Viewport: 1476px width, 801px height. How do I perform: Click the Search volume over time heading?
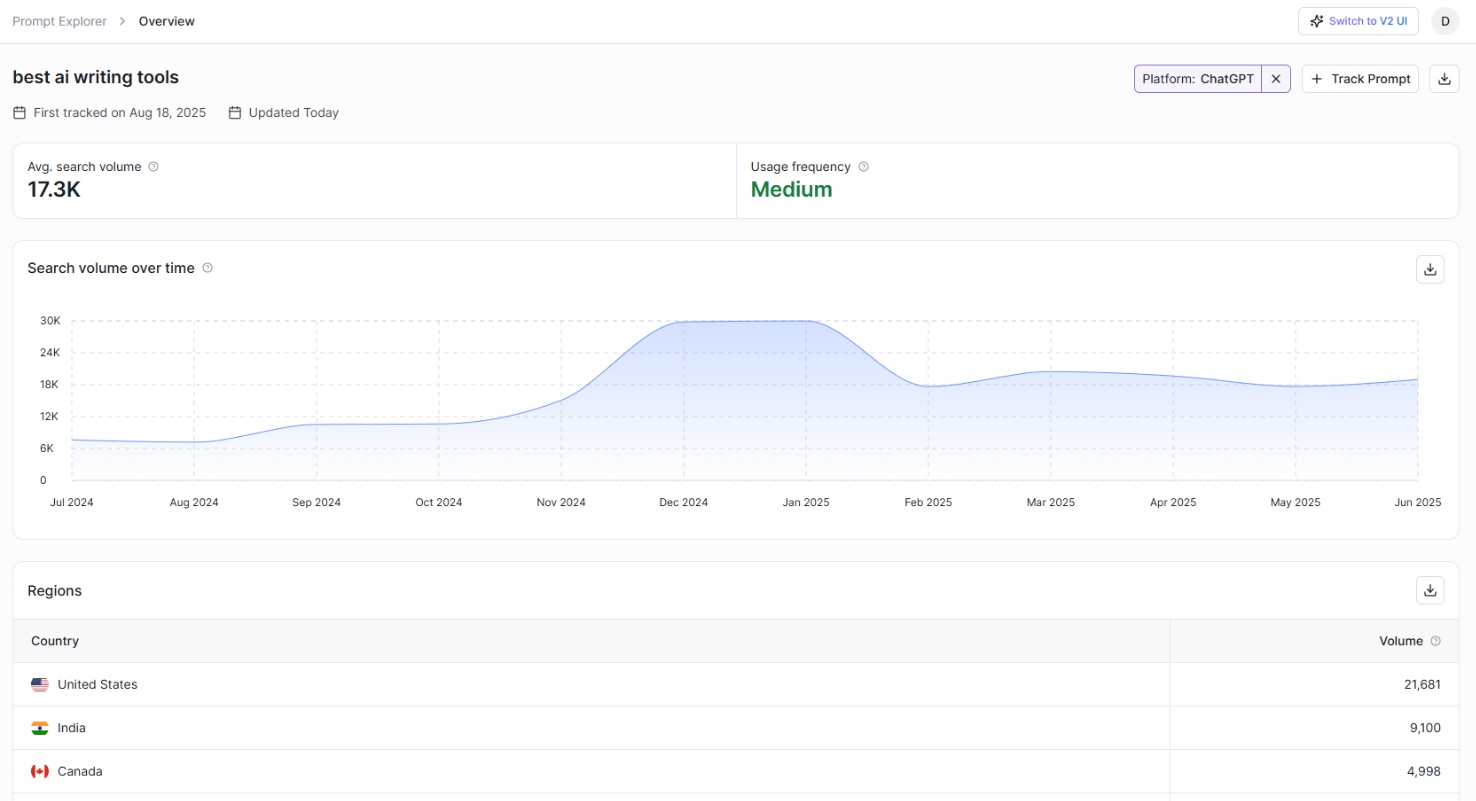(x=111, y=268)
